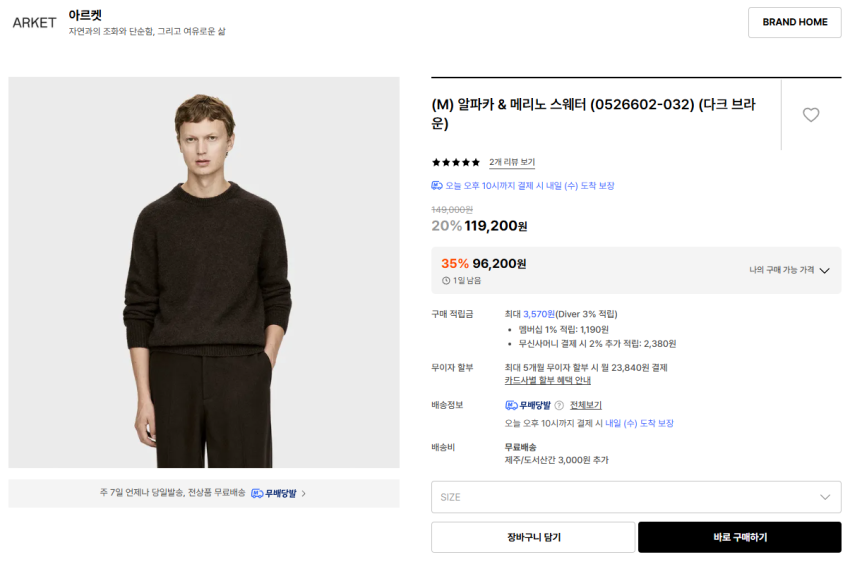This screenshot has height=564, width=850.
Task: Click the 무배당발 badge in 배송정보 row
Action: tap(528, 405)
